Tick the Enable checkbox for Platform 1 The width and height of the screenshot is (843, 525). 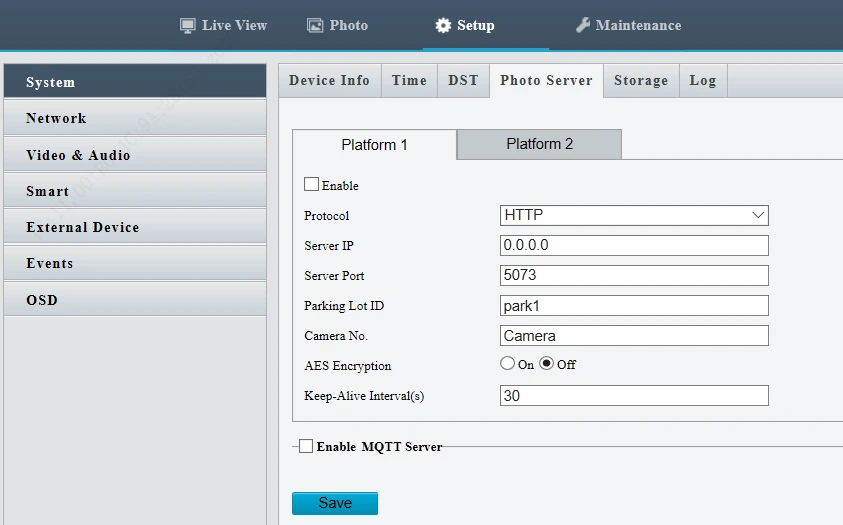point(311,185)
